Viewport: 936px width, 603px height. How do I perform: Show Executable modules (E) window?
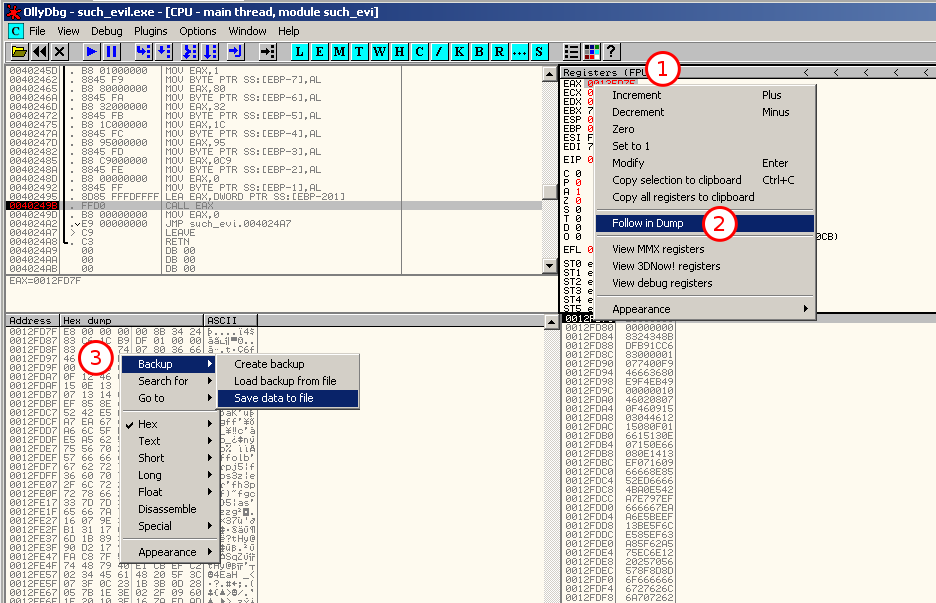(x=321, y=51)
